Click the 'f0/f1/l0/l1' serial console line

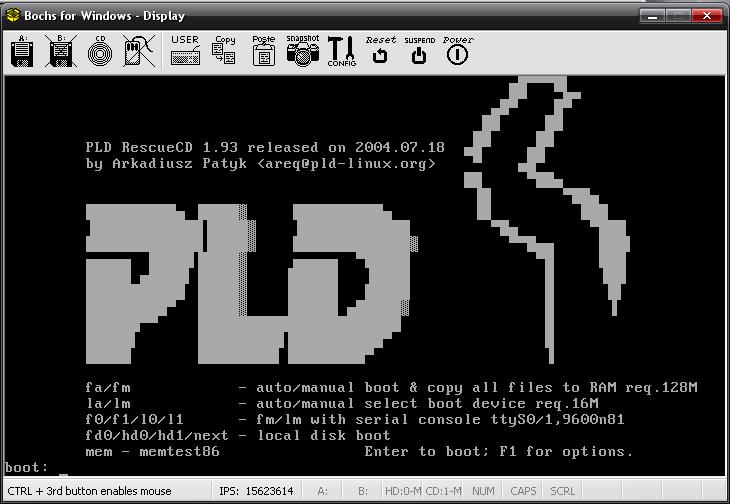[355, 419]
